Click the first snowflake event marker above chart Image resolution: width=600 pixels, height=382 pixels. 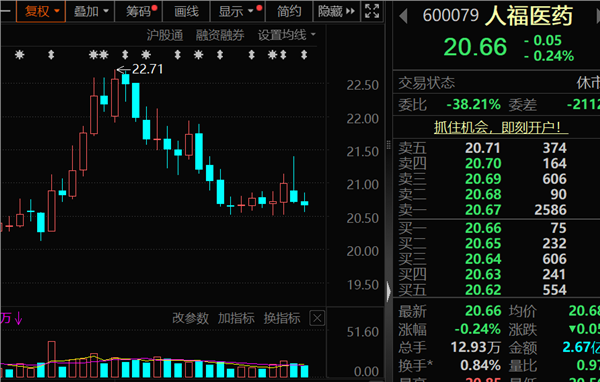[x=20, y=55]
